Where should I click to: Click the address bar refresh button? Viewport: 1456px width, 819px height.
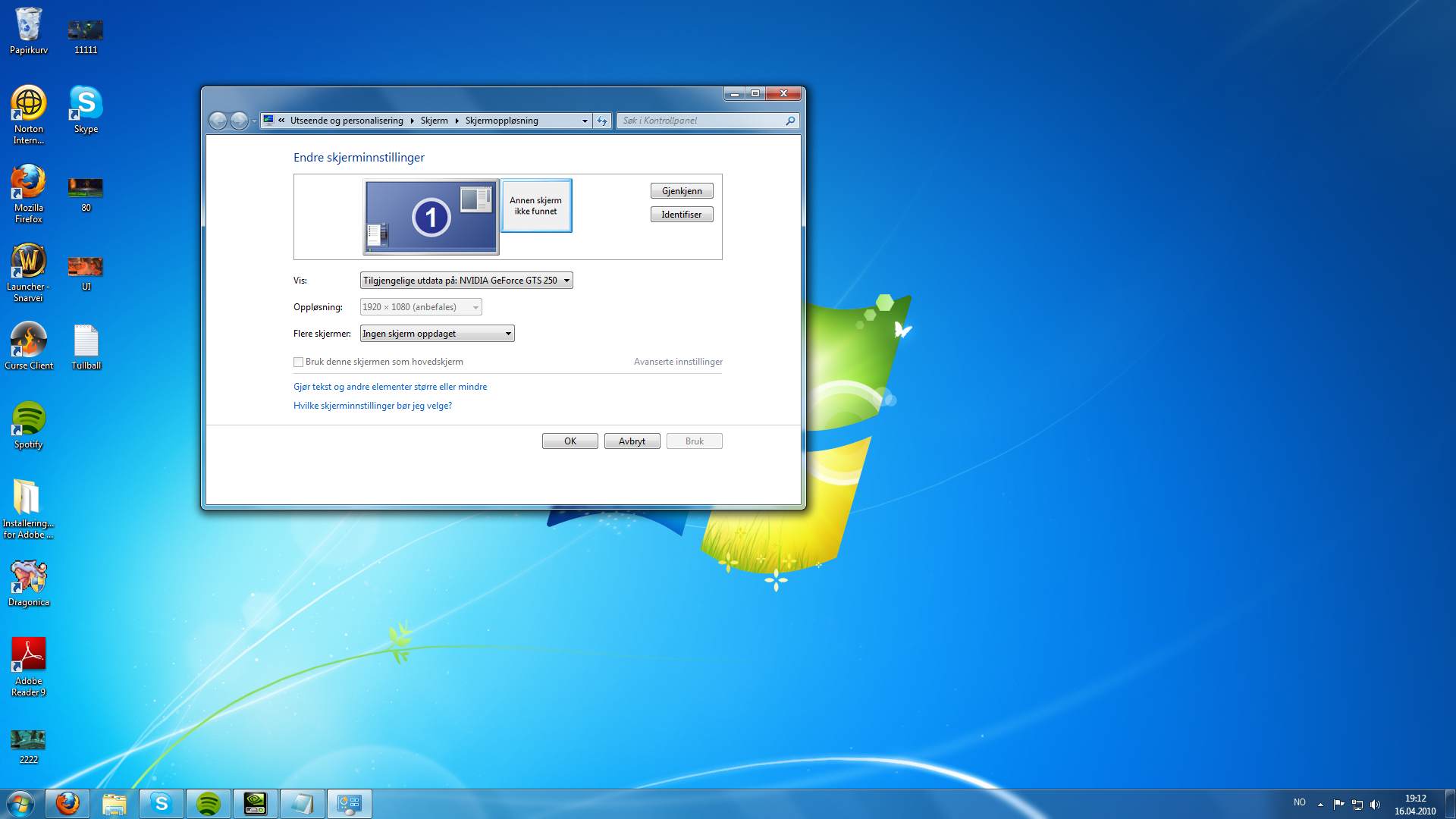(x=602, y=121)
